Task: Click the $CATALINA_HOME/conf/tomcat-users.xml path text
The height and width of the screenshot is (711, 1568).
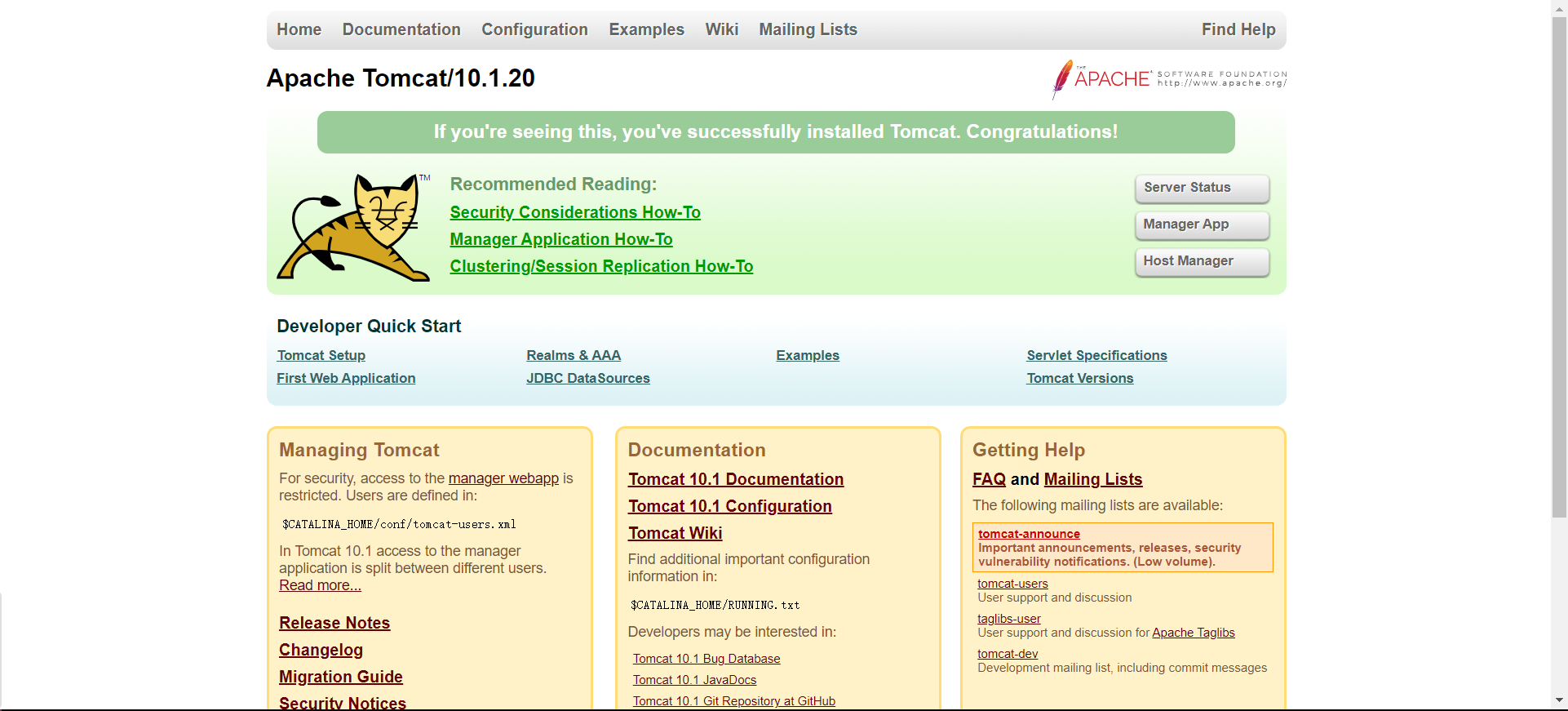Action: tap(399, 524)
